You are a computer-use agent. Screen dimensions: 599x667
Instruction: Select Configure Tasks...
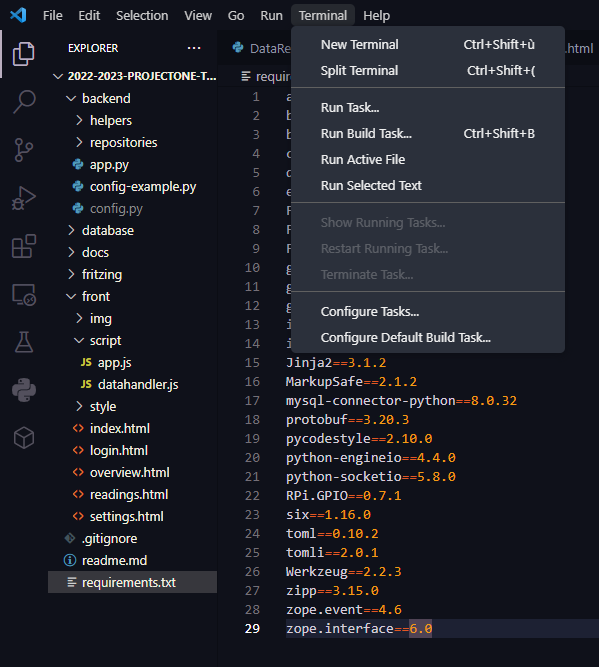click(x=428, y=311)
